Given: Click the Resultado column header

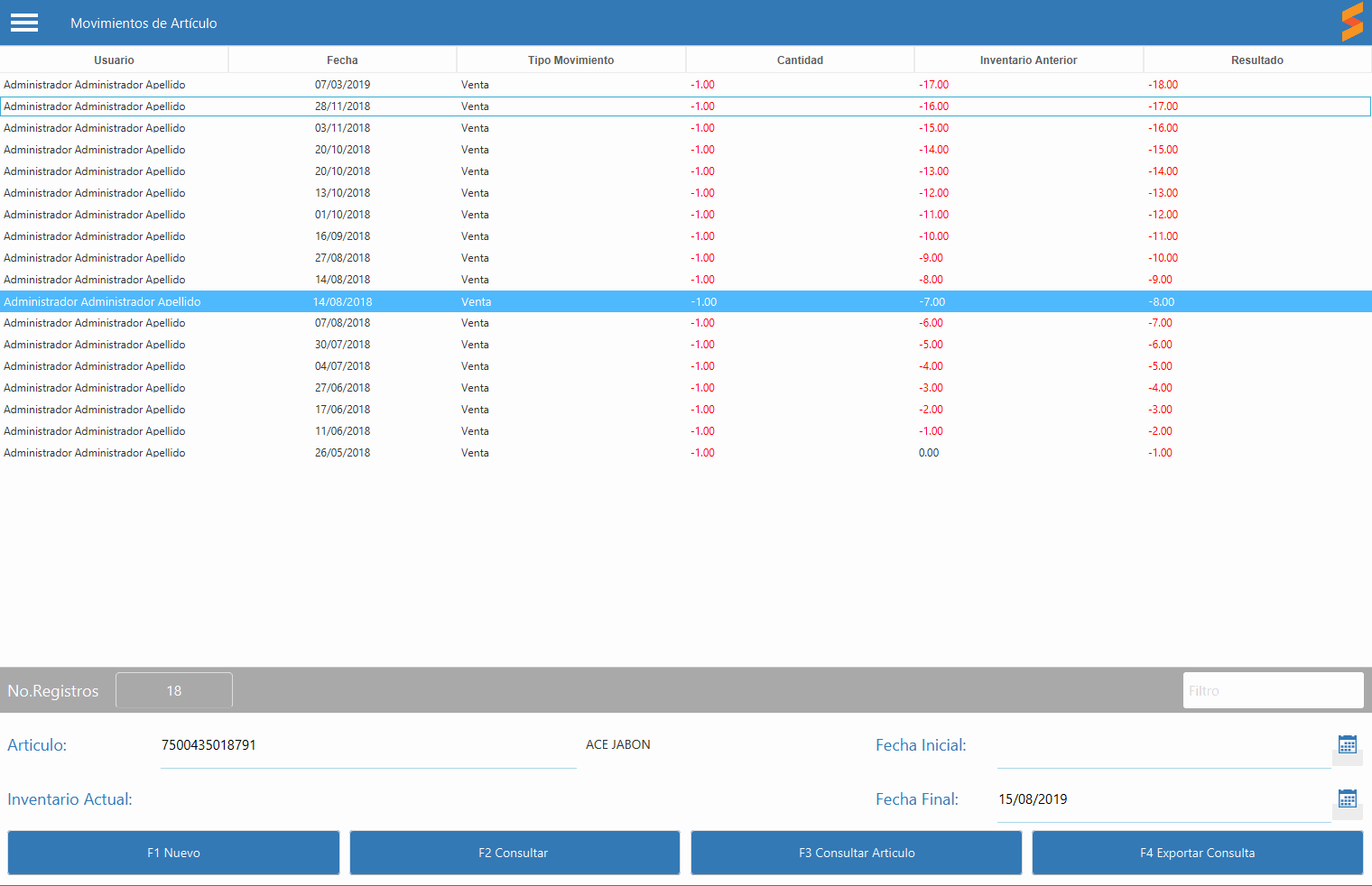Looking at the screenshot, I should click(x=1256, y=60).
